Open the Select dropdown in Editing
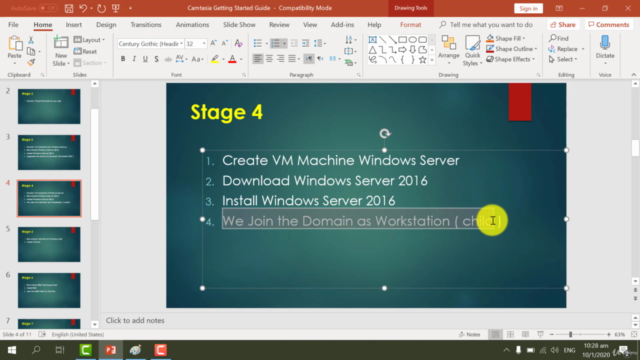The width and height of the screenshot is (640, 360). click(x=563, y=59)
